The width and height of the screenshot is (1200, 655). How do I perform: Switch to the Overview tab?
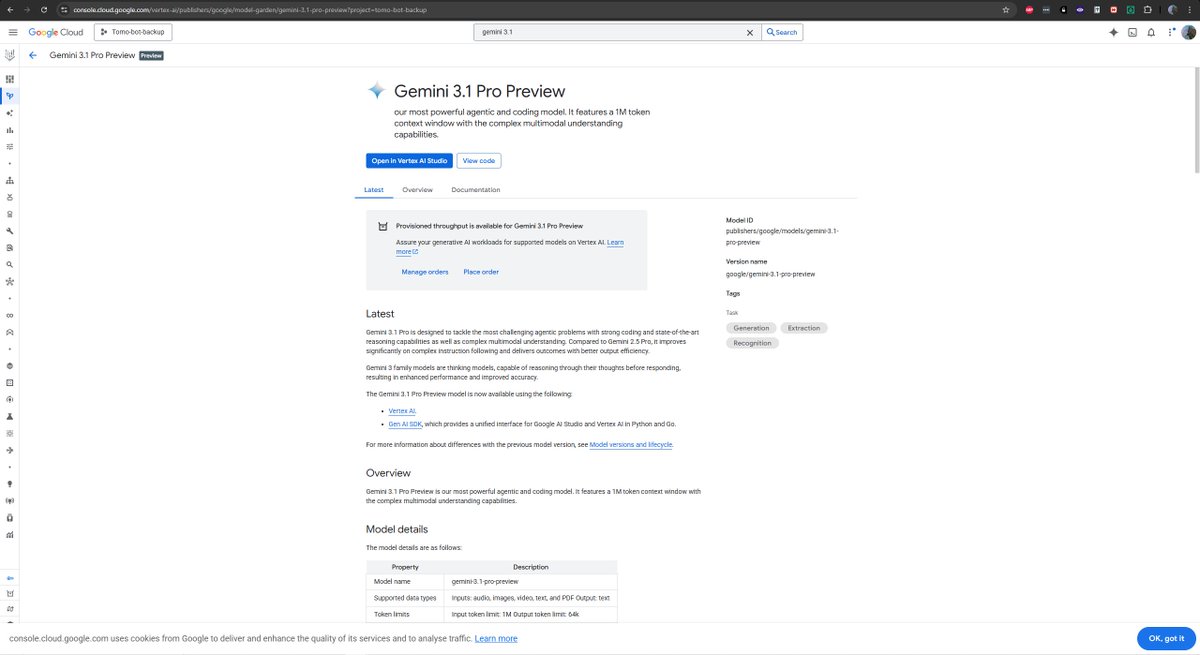click(x=417, y=190)
